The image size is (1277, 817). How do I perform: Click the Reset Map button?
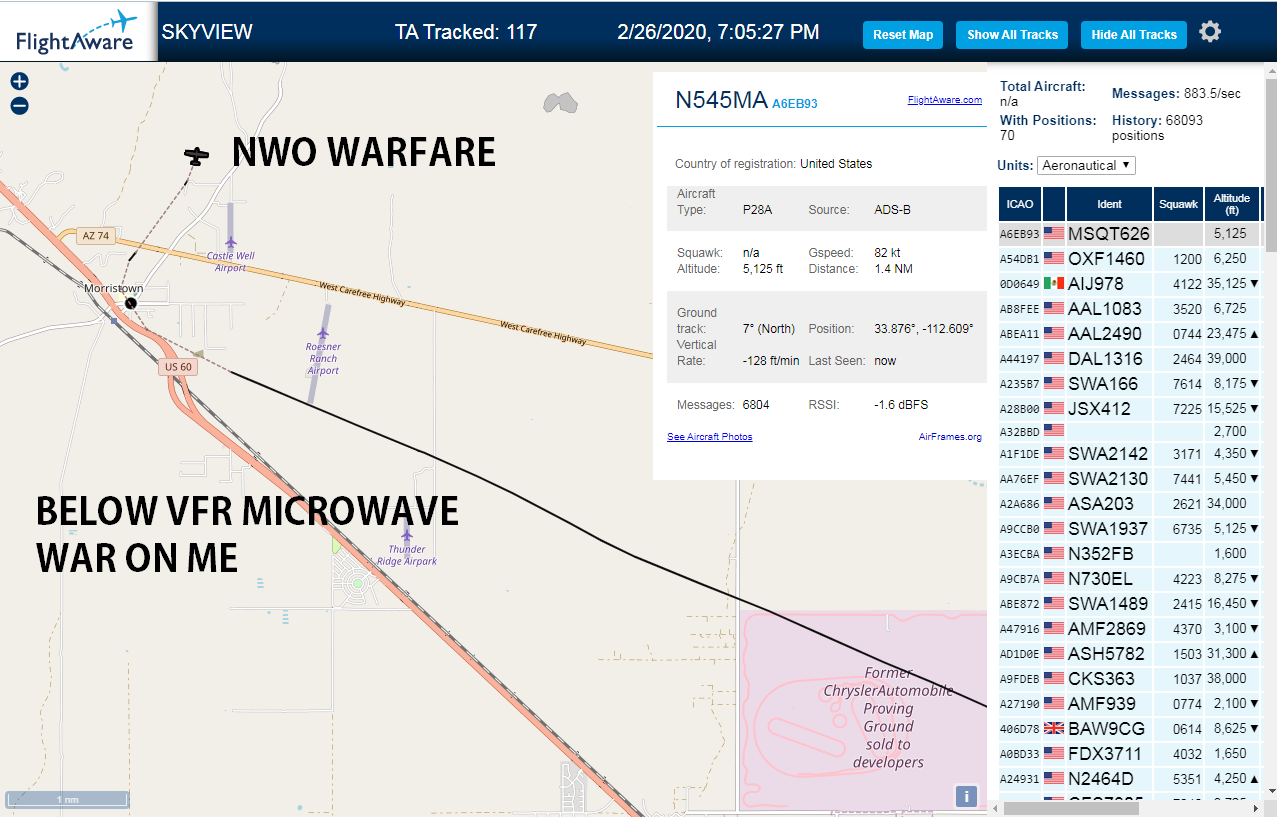(x=903, y=35)
